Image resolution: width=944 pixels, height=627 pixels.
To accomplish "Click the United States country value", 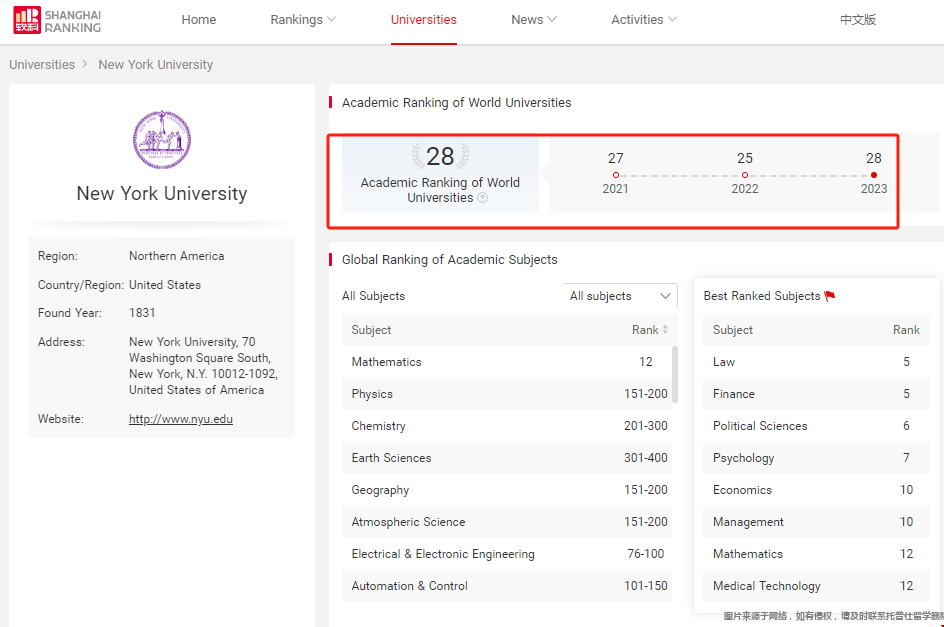I will [165, 285].
